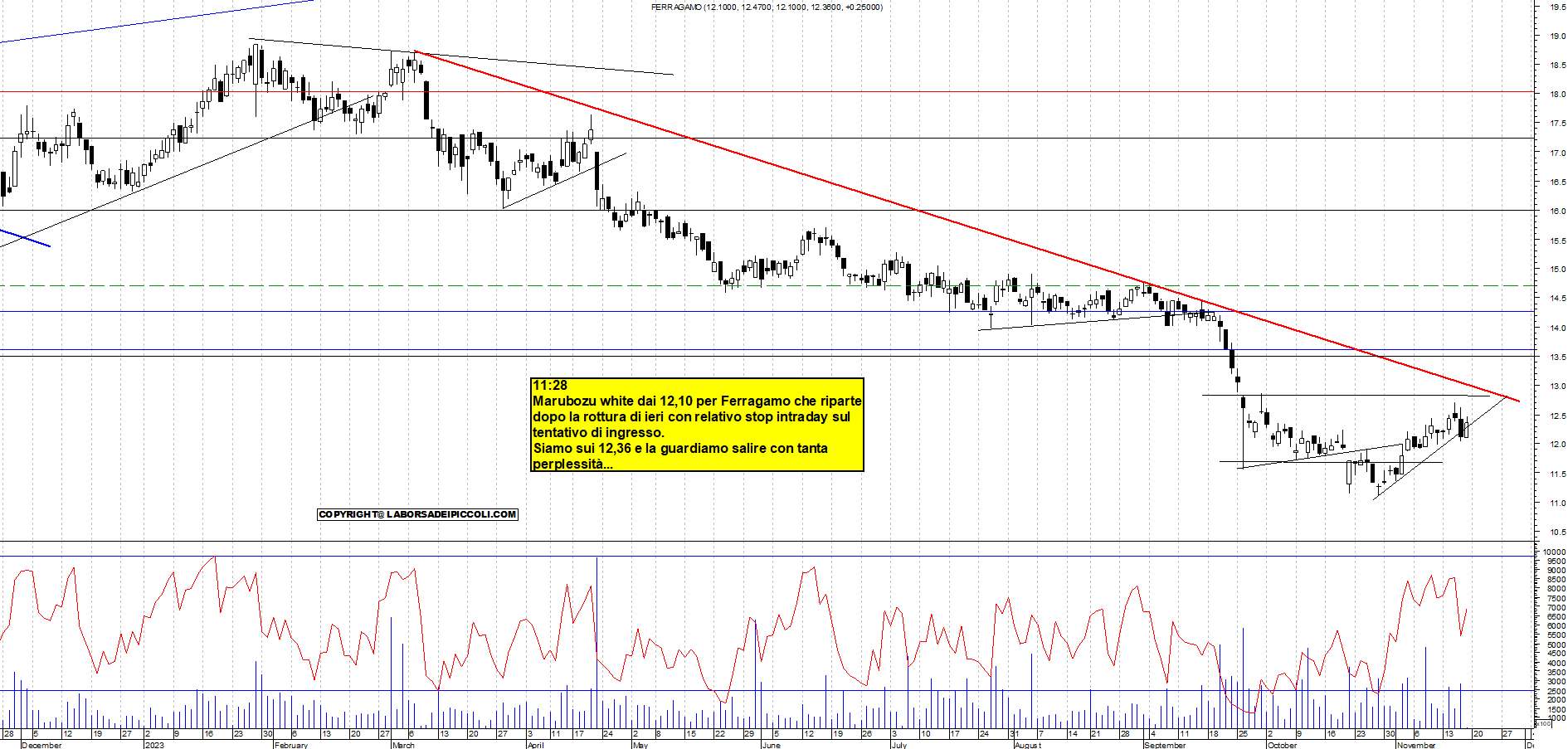Click the November month label

pyautogui.click(x=1416, y=745)
